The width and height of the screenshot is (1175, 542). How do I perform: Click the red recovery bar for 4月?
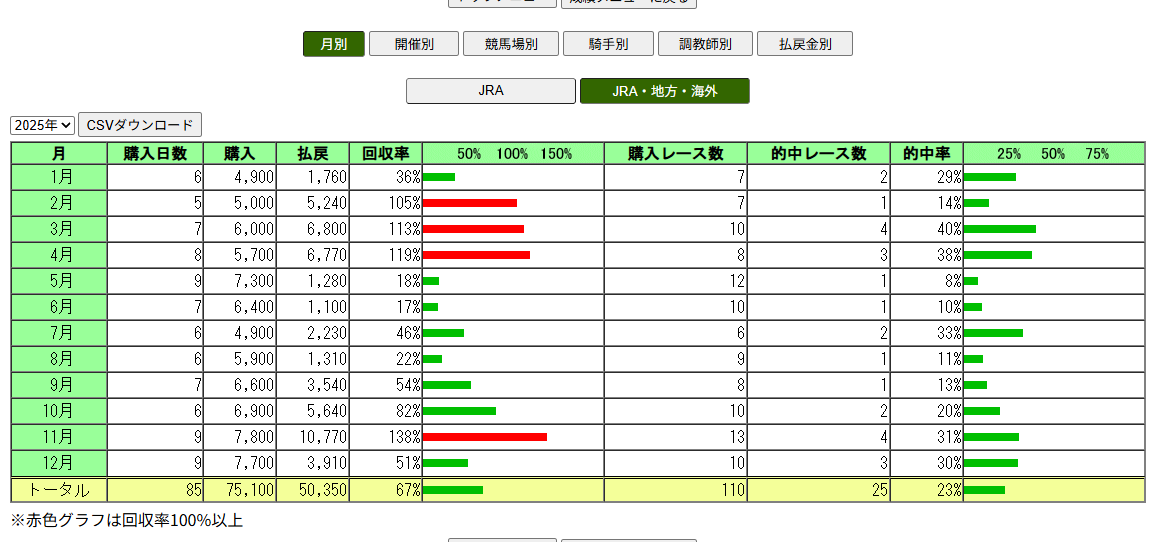pyautogui.click(x=476, y=255)
